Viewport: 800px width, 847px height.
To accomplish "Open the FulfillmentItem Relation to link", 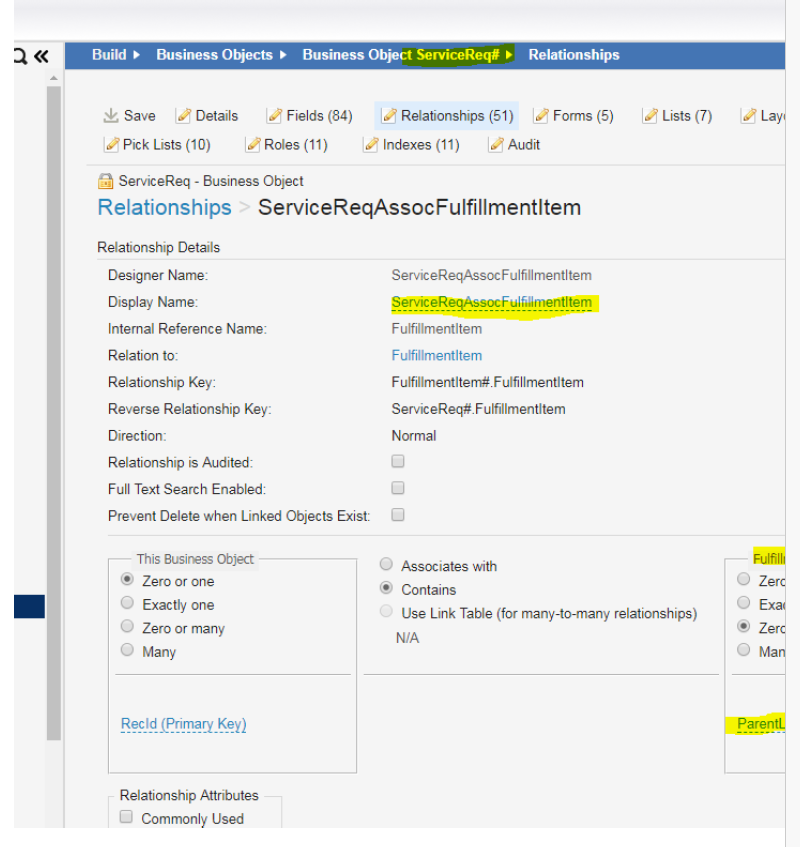I will (436, 355).
